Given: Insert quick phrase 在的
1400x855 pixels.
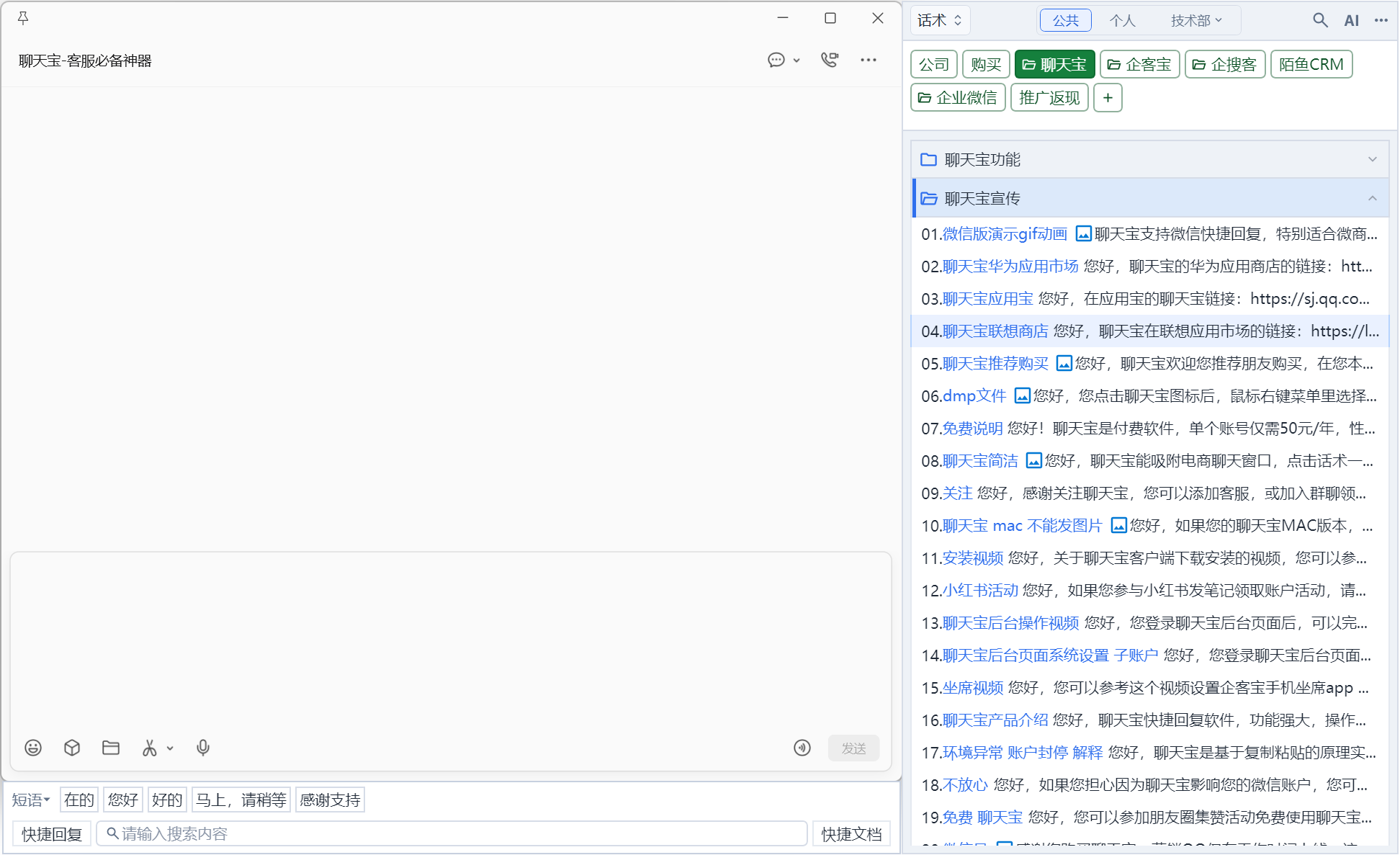Looking at the screenshot, I should click(x=78, y=800).
